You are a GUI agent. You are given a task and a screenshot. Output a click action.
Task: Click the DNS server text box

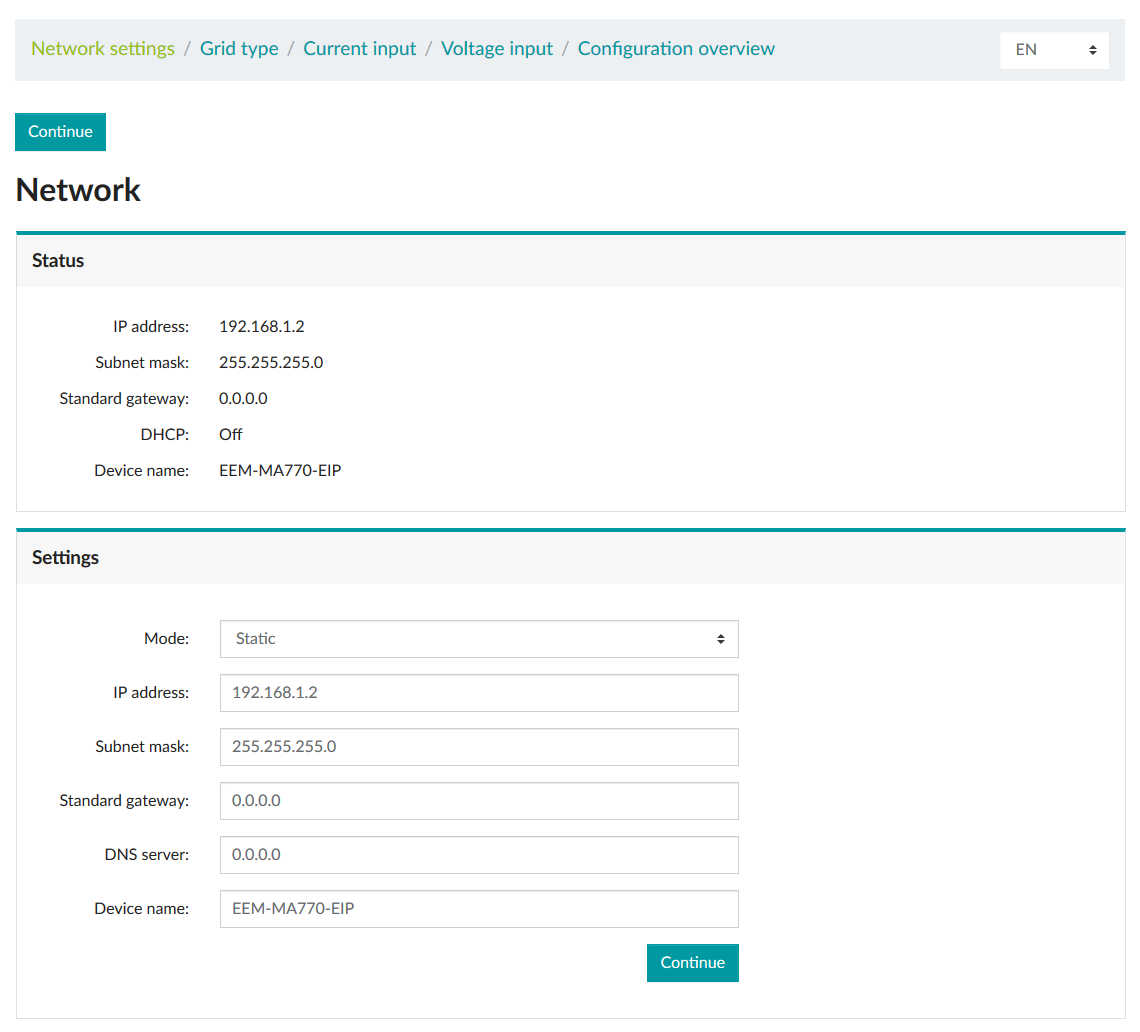click(479, 855)
